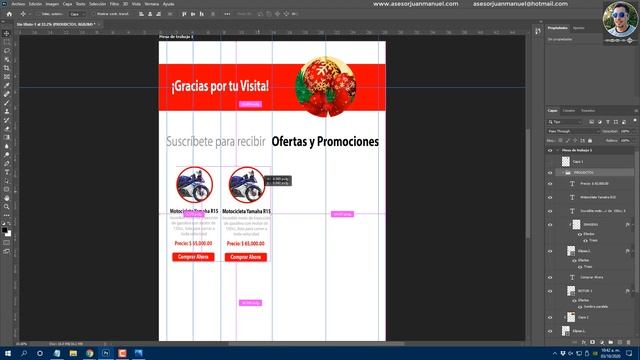Switch to the Ajustes tab
The width and height of the screenshot is (640, 360).
pyautogui.click(x=578, y=28)
